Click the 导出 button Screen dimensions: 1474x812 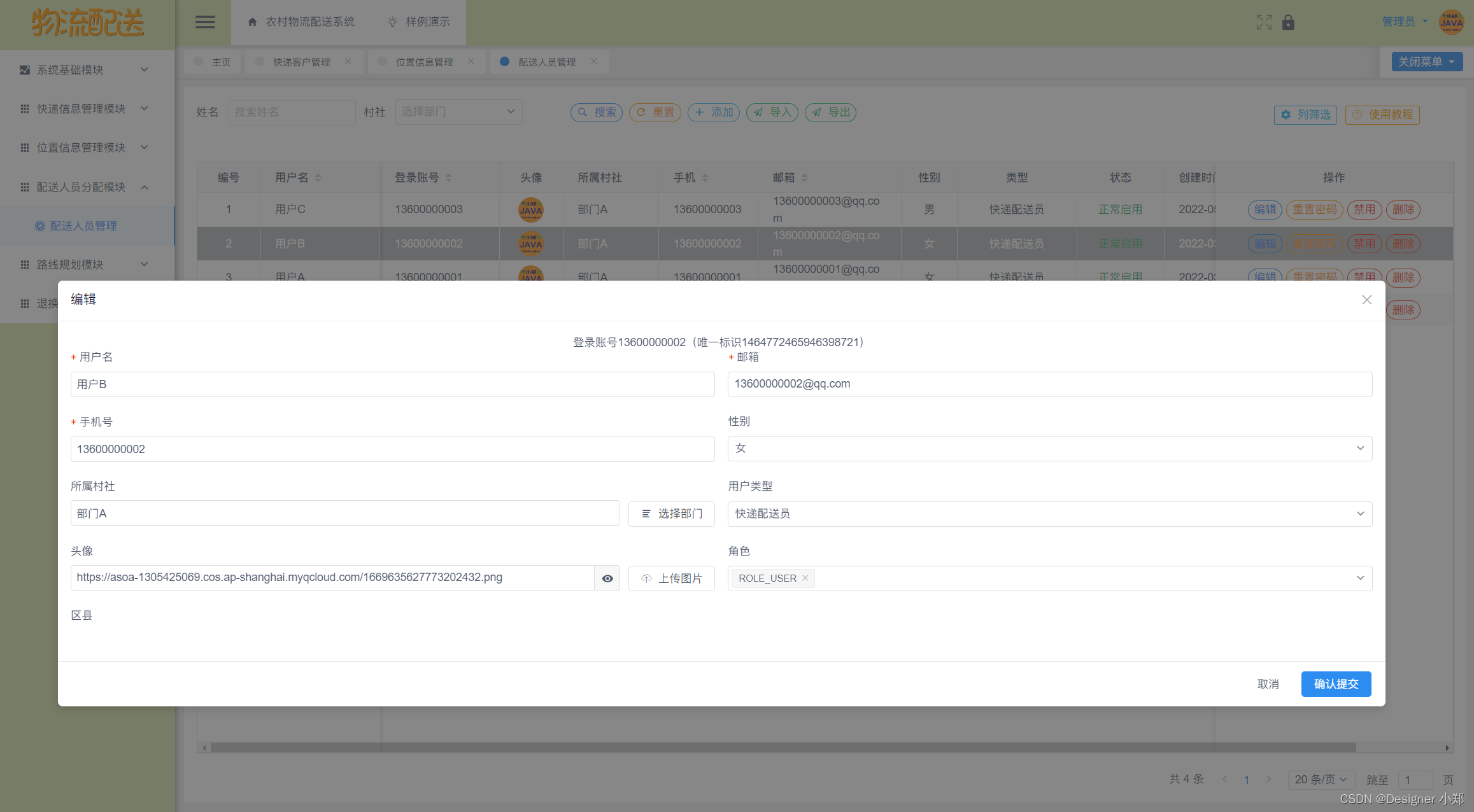click(x=831, y=113)
